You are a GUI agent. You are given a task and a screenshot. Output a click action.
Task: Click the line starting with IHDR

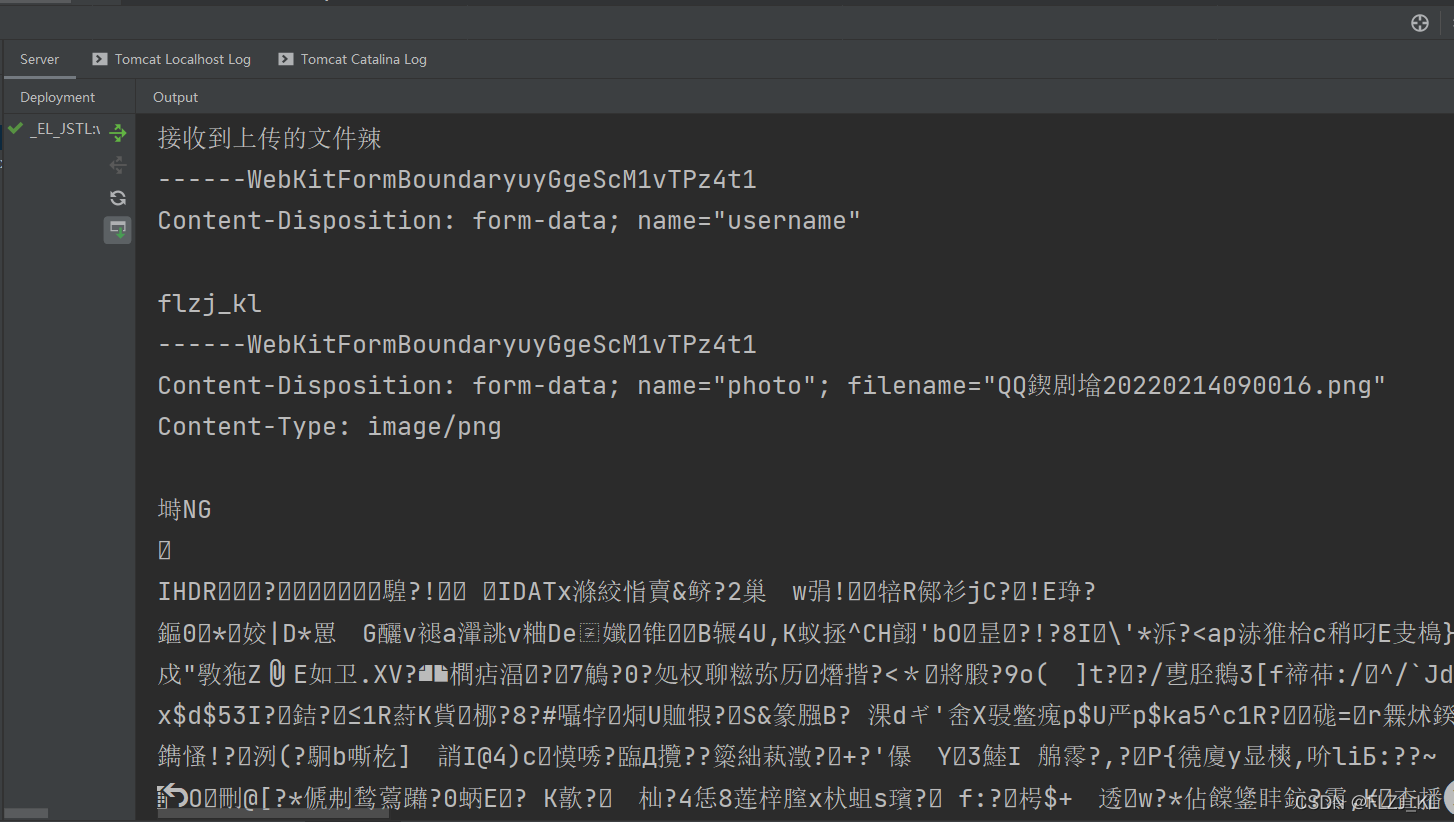(628, 592)
